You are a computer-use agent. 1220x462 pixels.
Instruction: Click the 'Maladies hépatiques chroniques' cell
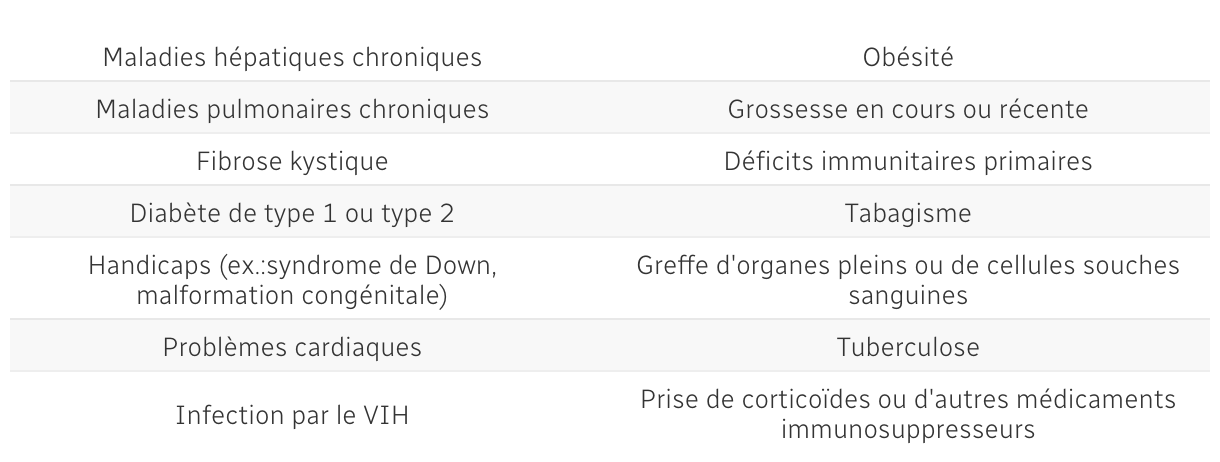click(292, 57)
